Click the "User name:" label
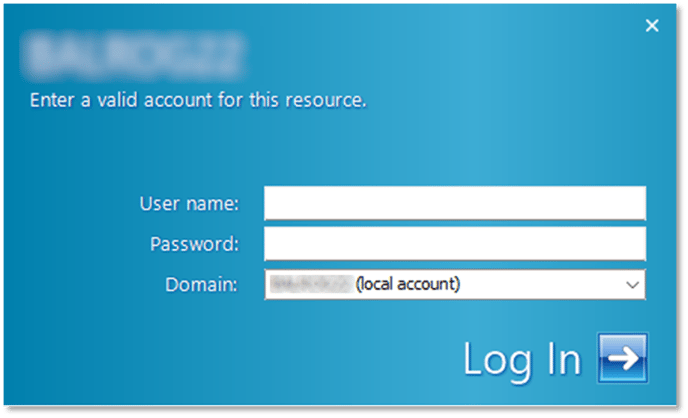This screenshot has width=688, height=418. (x=190, y=204)
